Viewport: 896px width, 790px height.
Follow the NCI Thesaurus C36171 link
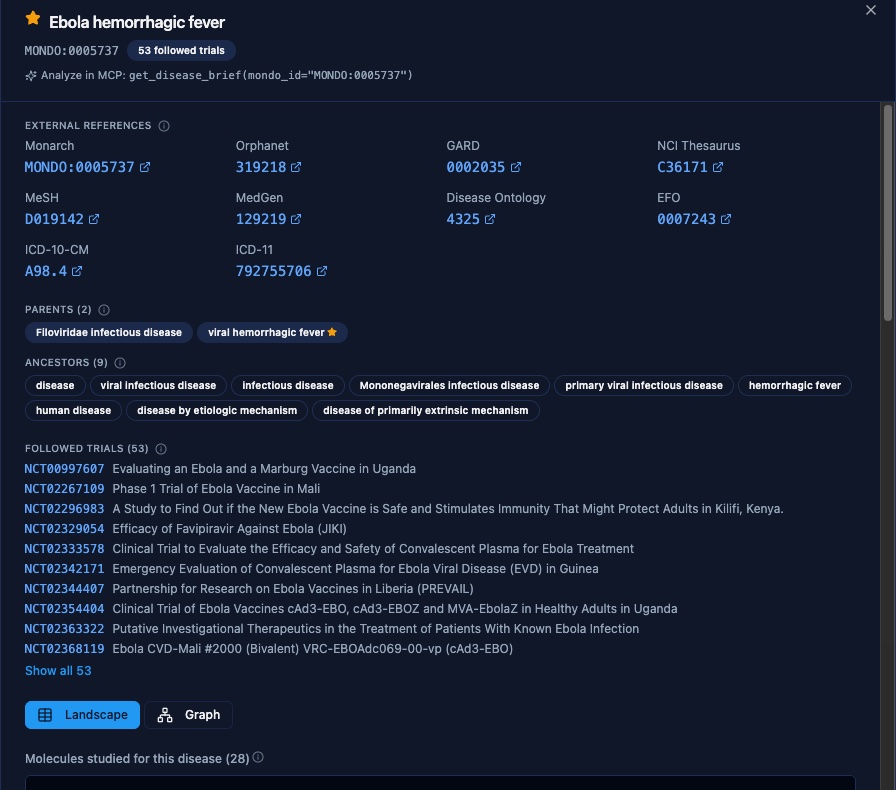(682, 167)
